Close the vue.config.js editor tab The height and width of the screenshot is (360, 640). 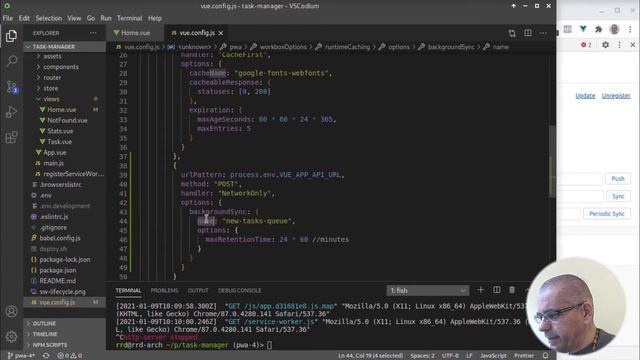[221, 33]
